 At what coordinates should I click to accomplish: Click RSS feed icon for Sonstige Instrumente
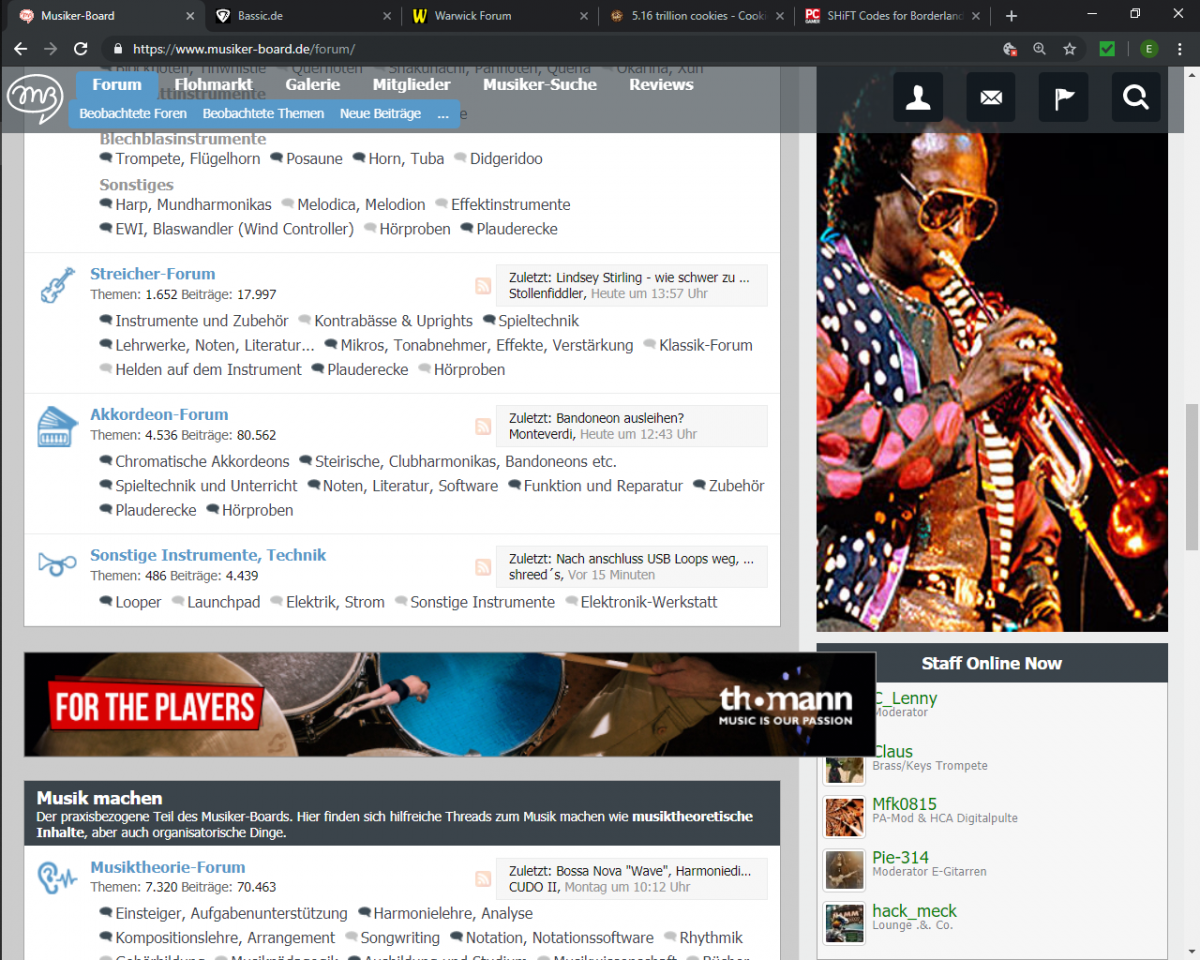coord(483,567)
